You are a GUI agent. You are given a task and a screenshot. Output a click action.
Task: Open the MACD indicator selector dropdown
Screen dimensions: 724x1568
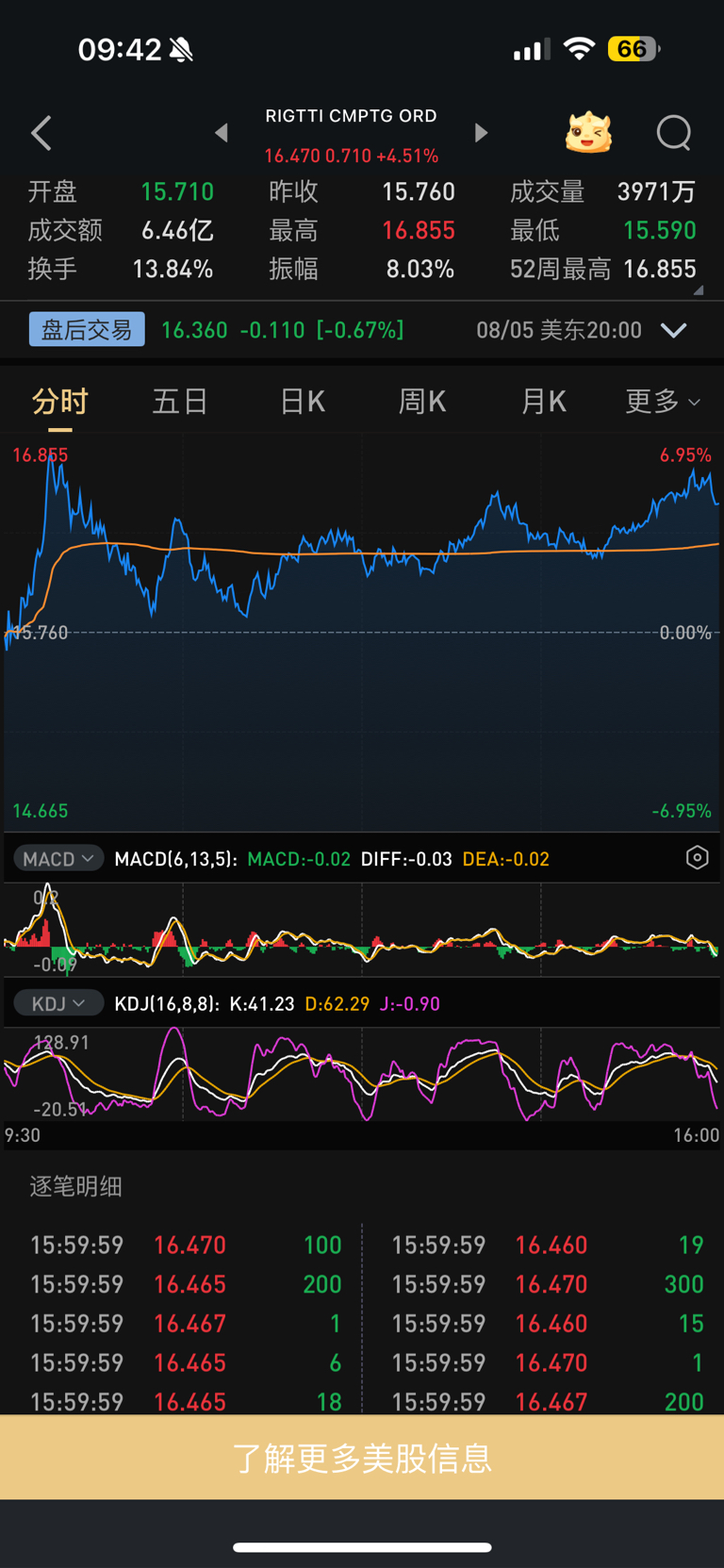[58, 858]
